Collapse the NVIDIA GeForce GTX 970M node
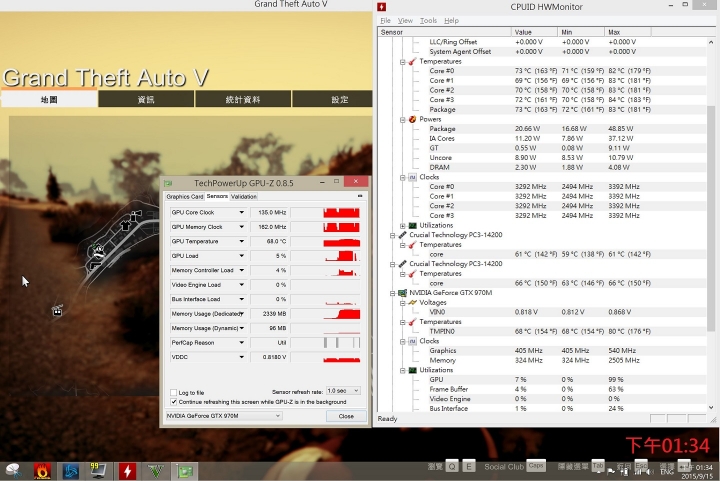 (393, 293)
